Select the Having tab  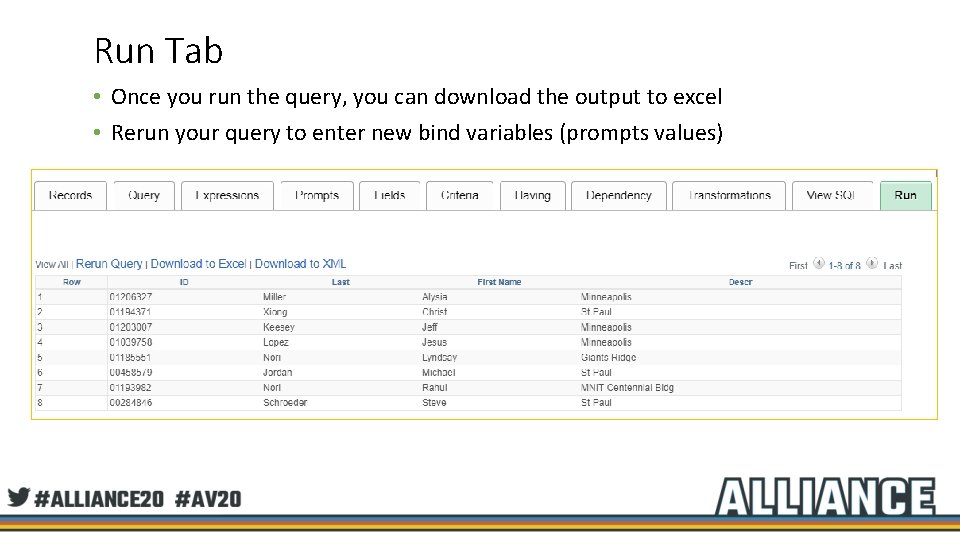point(533,195)
